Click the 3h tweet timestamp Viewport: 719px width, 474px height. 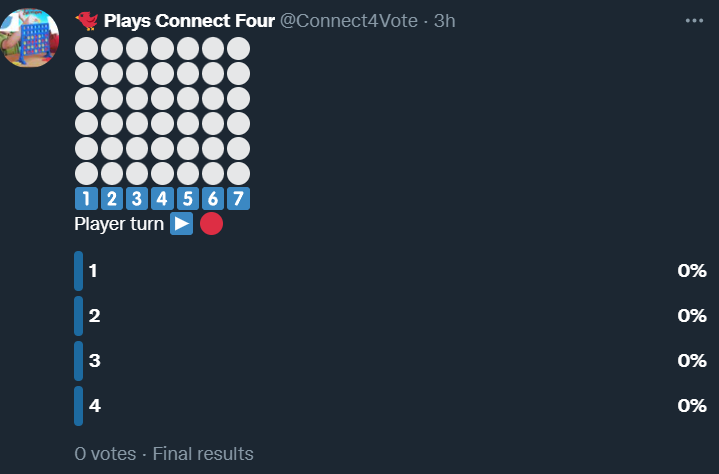tap(444, 21)
